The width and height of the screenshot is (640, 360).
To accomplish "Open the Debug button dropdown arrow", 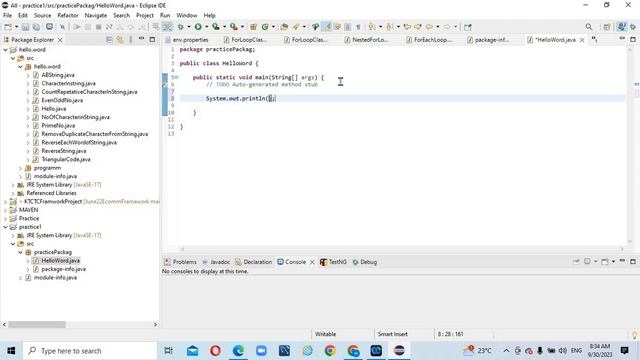I will click(x=189, y=27).
